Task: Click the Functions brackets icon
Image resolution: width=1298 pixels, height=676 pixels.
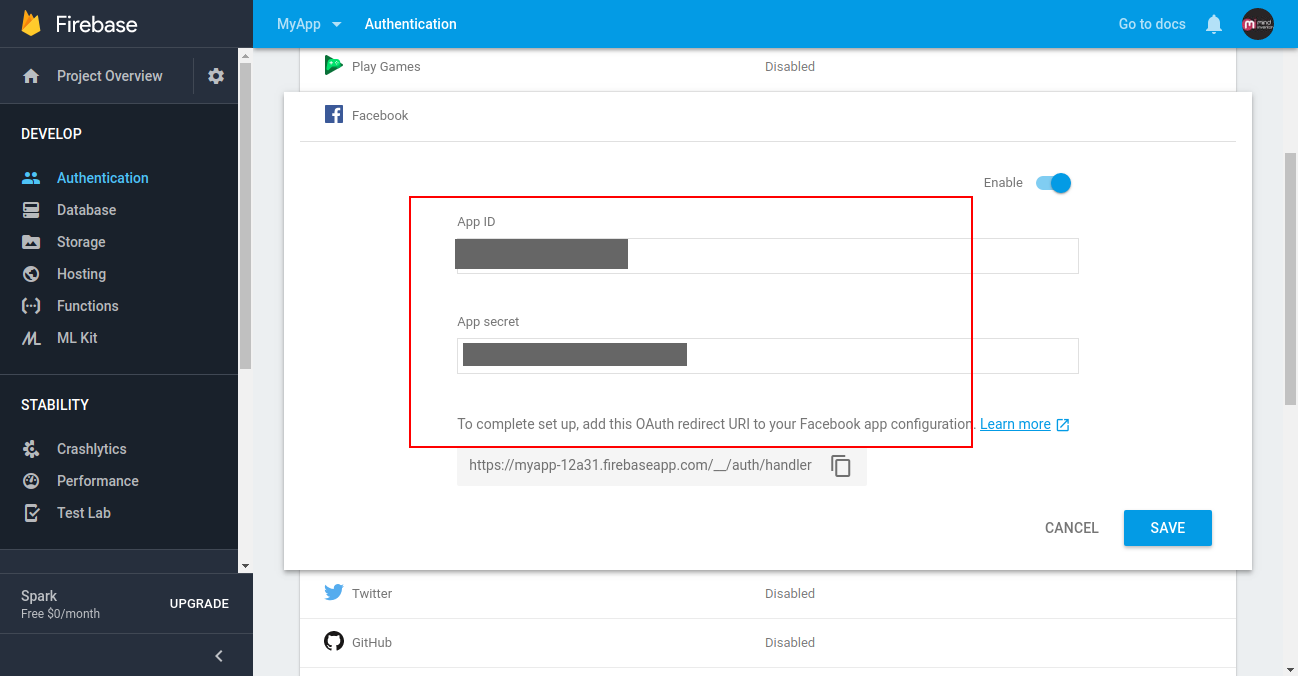Action: [x=31, y=306]
